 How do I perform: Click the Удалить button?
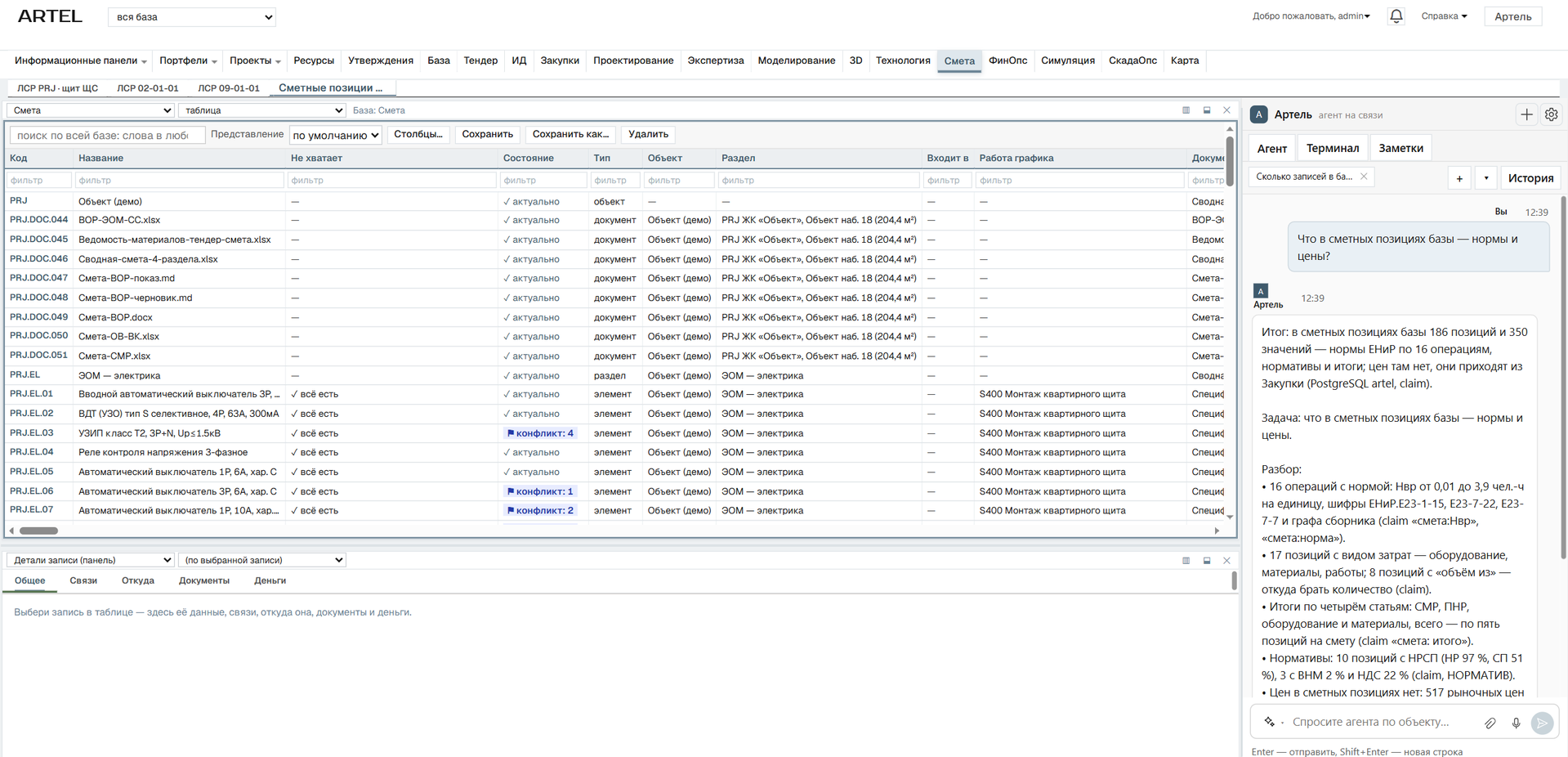648,134
